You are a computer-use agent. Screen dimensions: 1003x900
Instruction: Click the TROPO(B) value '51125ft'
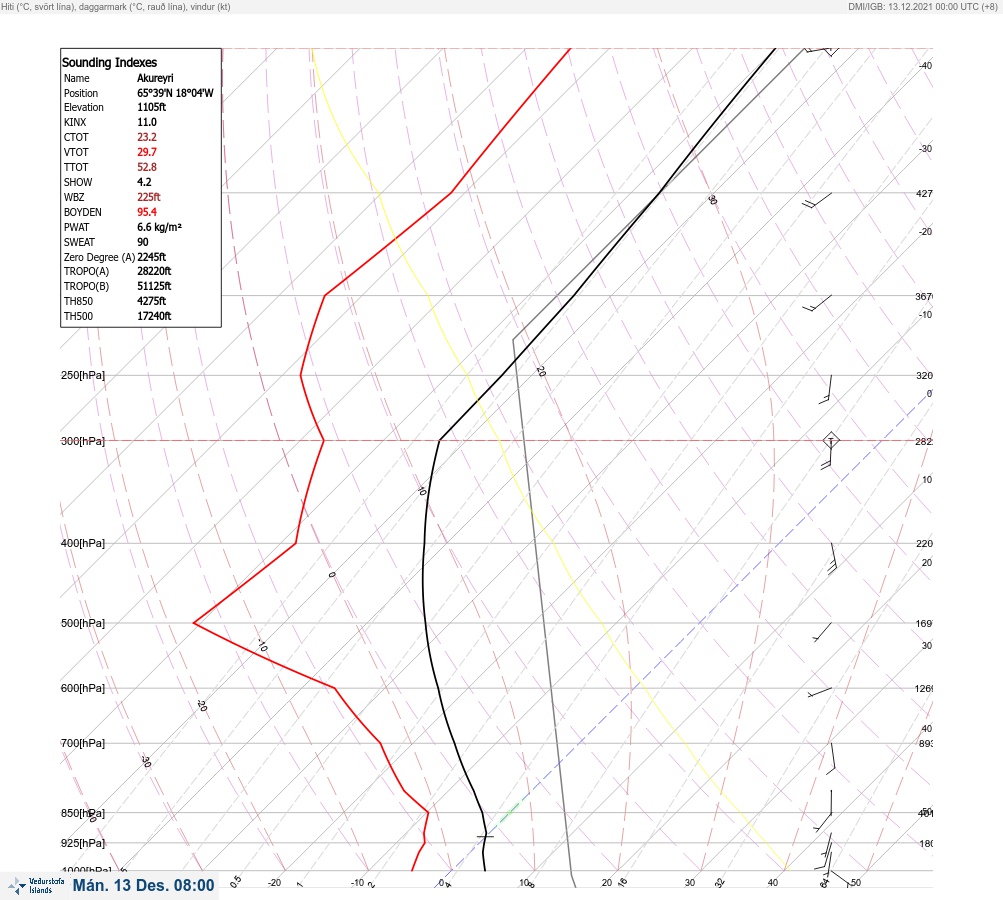pos(154,286)
